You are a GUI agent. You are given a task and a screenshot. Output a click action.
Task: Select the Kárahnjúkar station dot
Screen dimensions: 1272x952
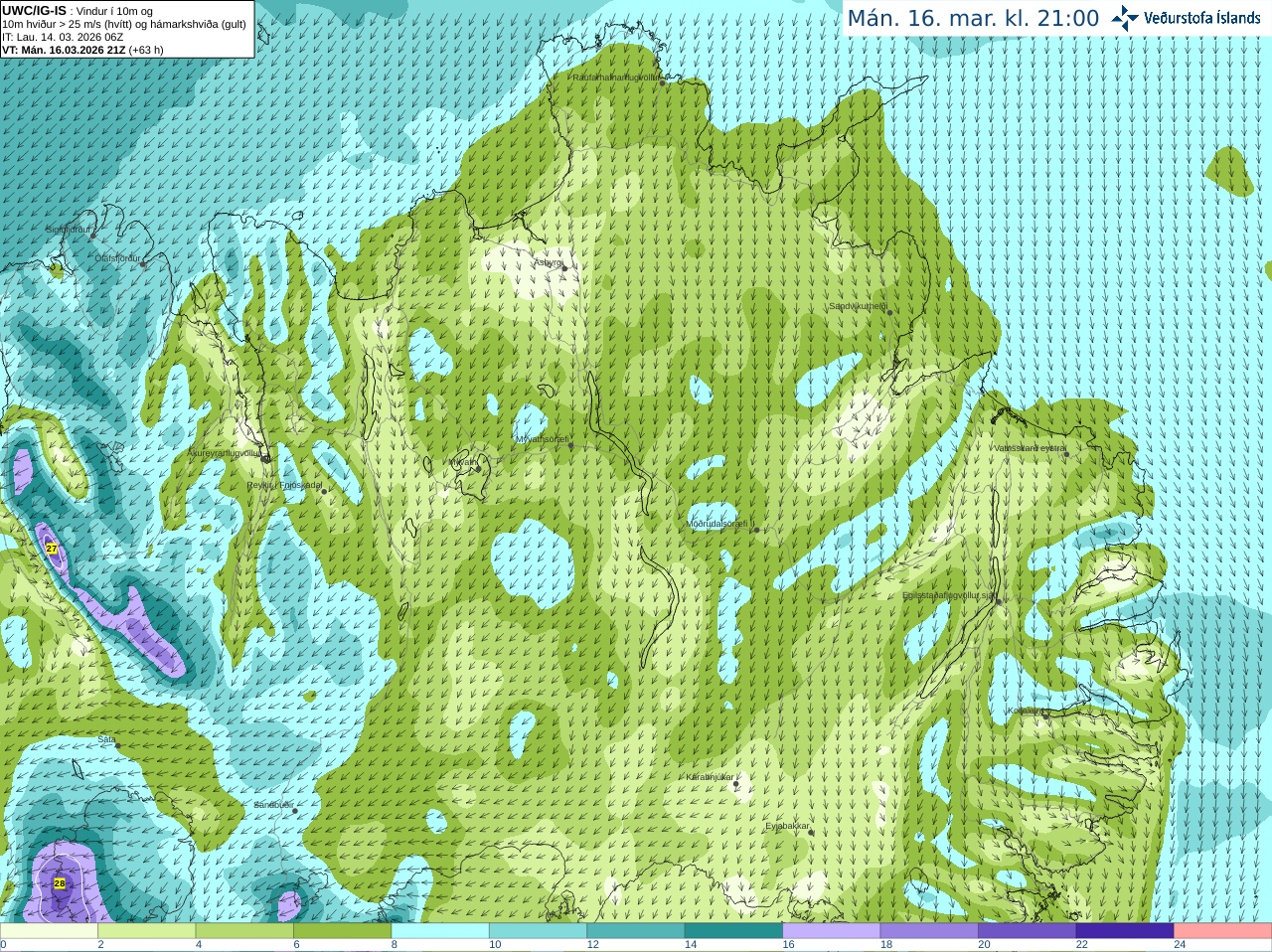(x=736, y=784)
